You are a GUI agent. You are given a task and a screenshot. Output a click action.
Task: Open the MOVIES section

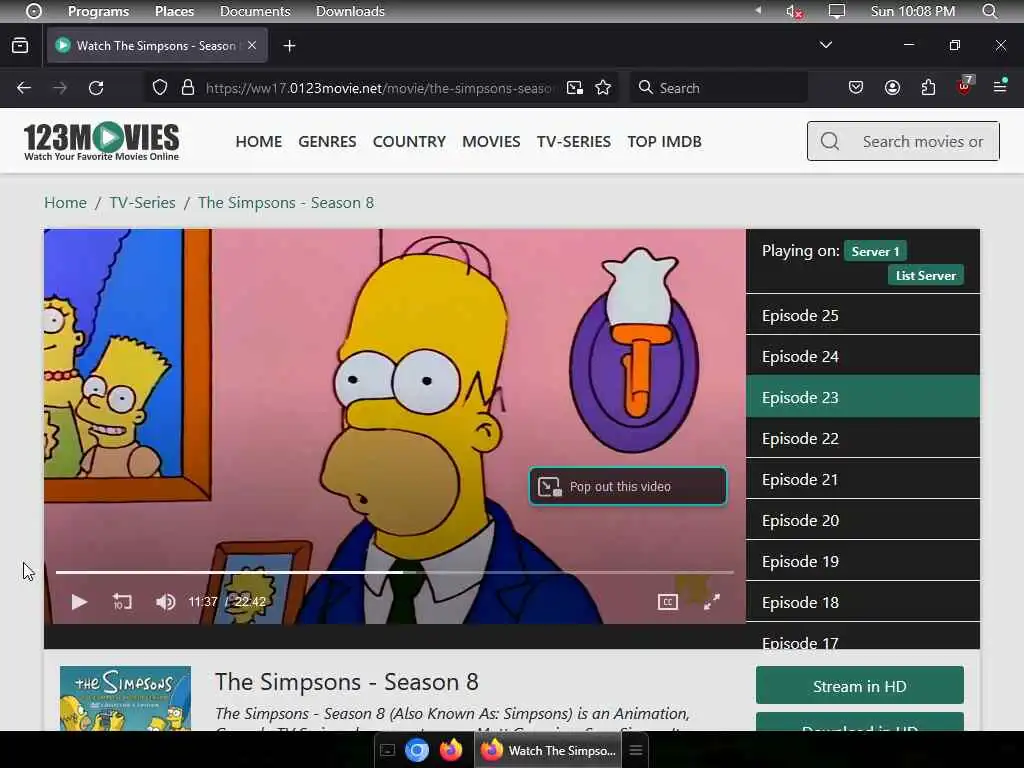[x=491, y=141]
